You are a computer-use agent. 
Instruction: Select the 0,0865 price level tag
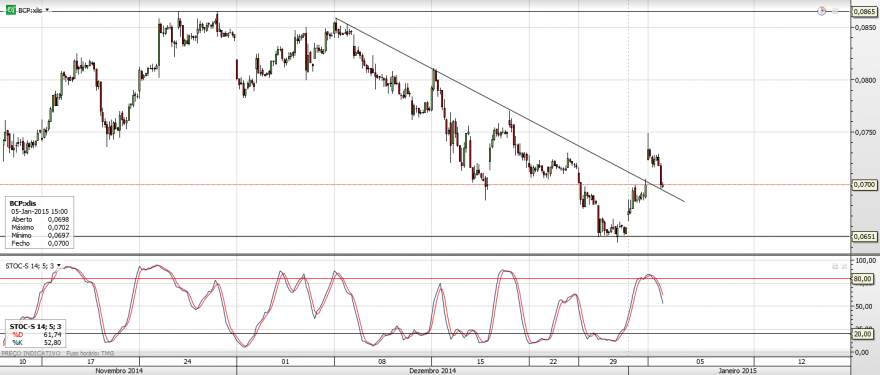[x=865, y=11]
